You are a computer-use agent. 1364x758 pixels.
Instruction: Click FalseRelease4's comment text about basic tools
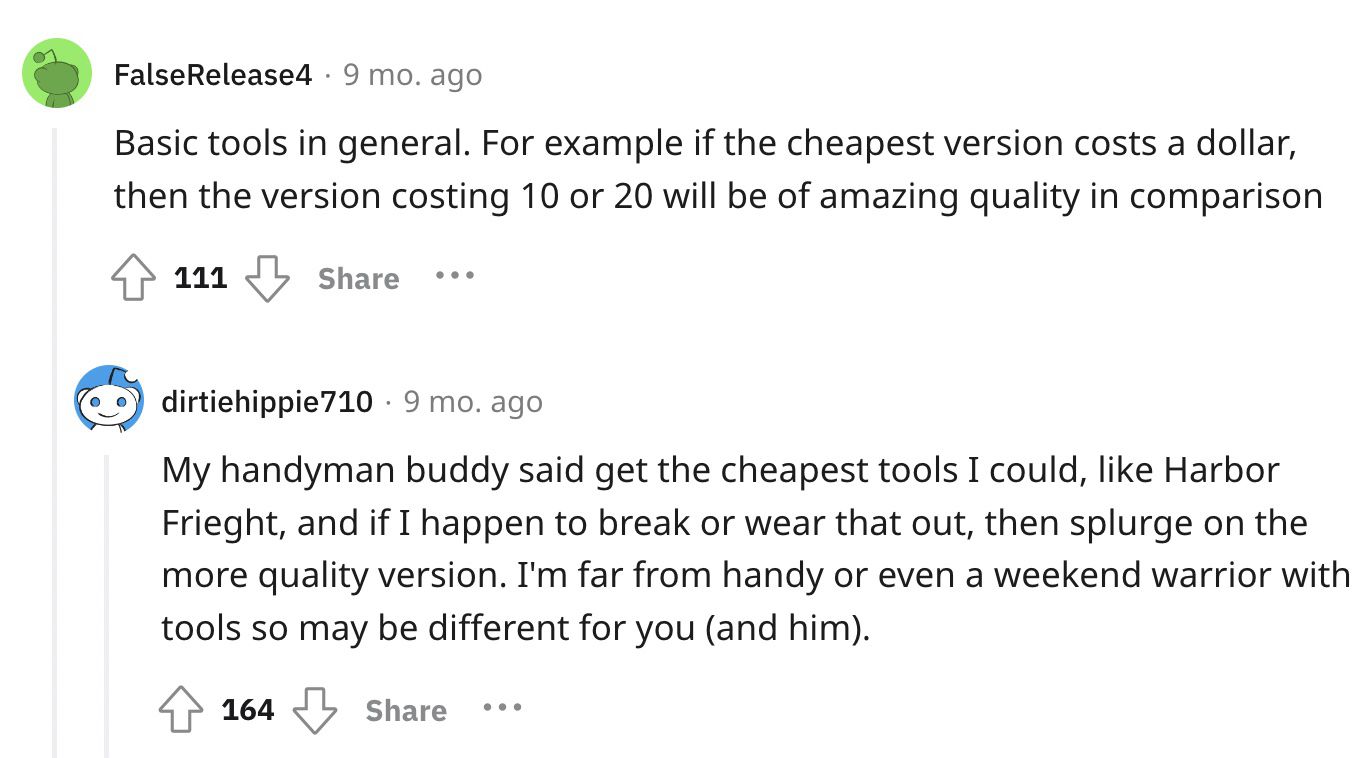(718, 170)
